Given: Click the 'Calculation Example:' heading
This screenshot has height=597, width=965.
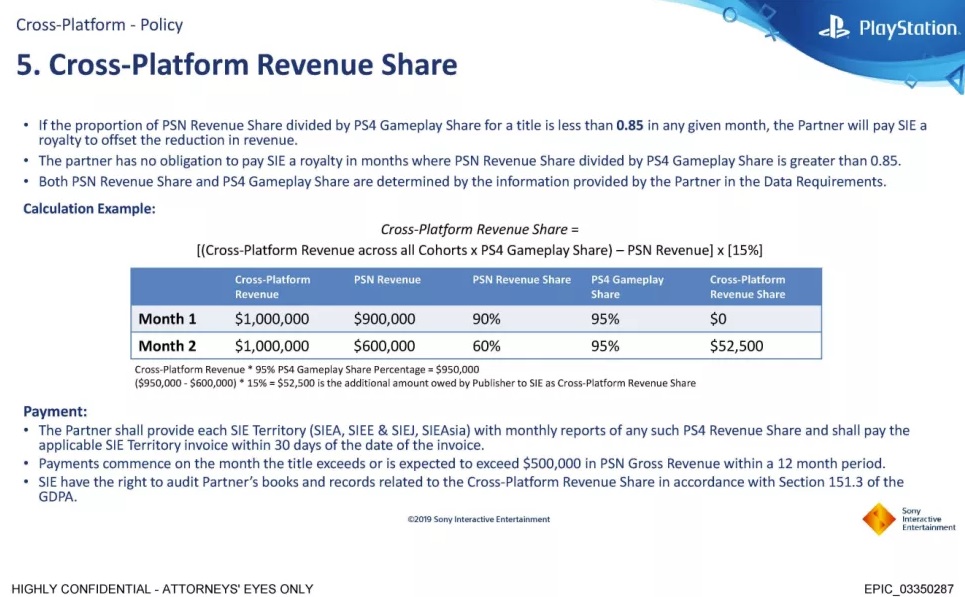Looking at the screenshot, I should (90, 209).
